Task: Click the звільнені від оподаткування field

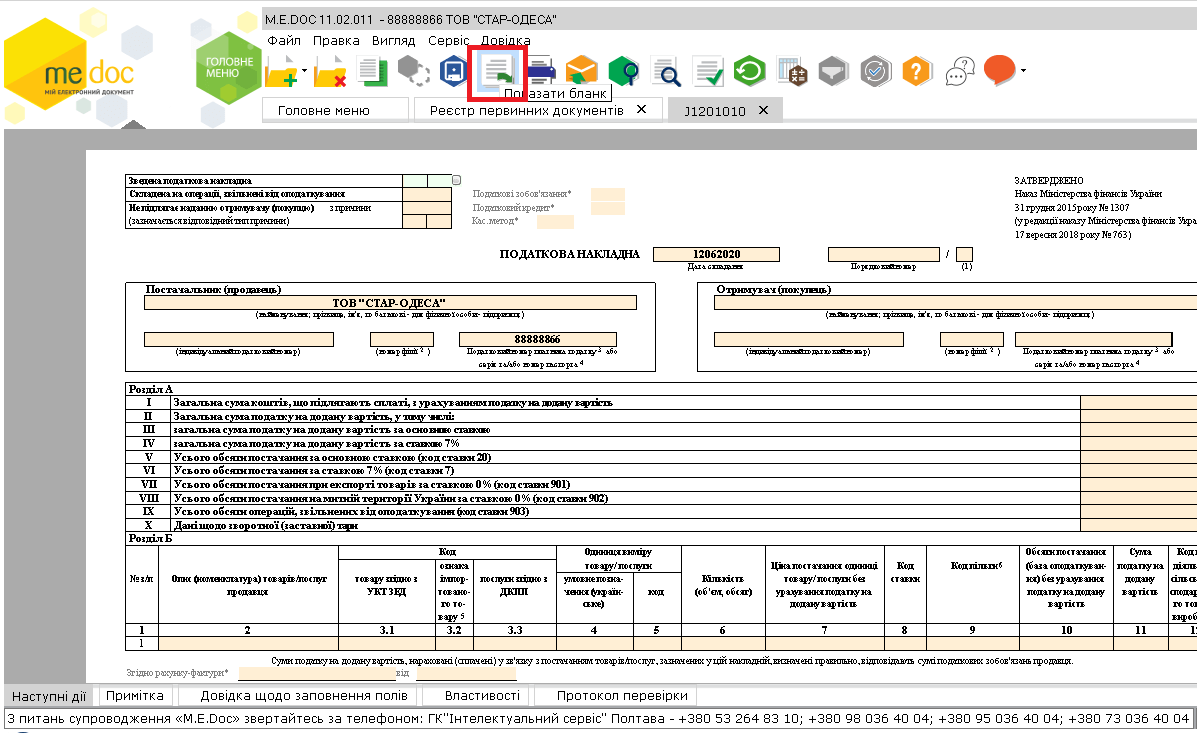Action: [428, 194]
